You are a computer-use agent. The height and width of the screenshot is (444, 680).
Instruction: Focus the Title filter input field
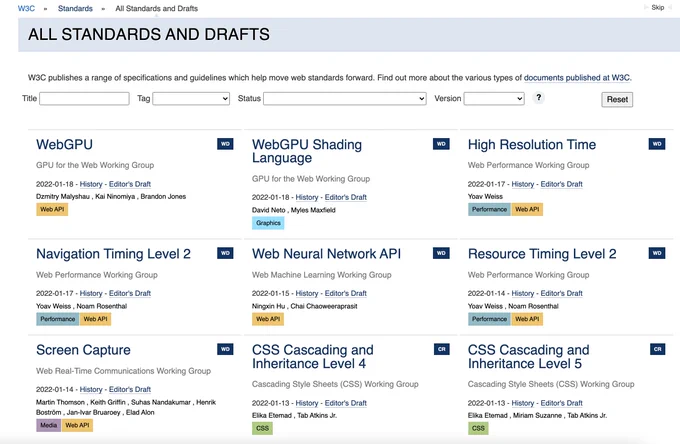point(84,98)
